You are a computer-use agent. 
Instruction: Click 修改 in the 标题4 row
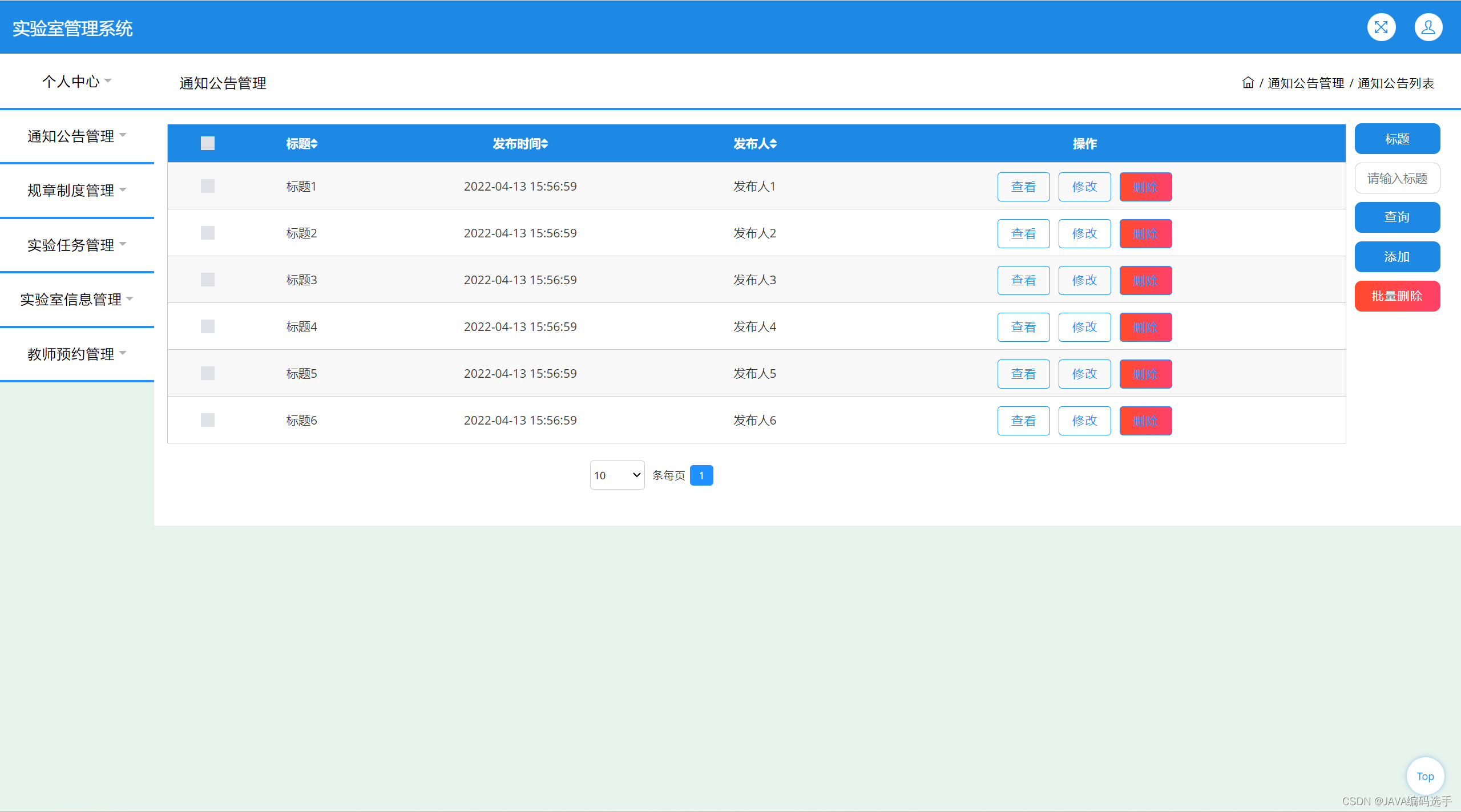1085,327
